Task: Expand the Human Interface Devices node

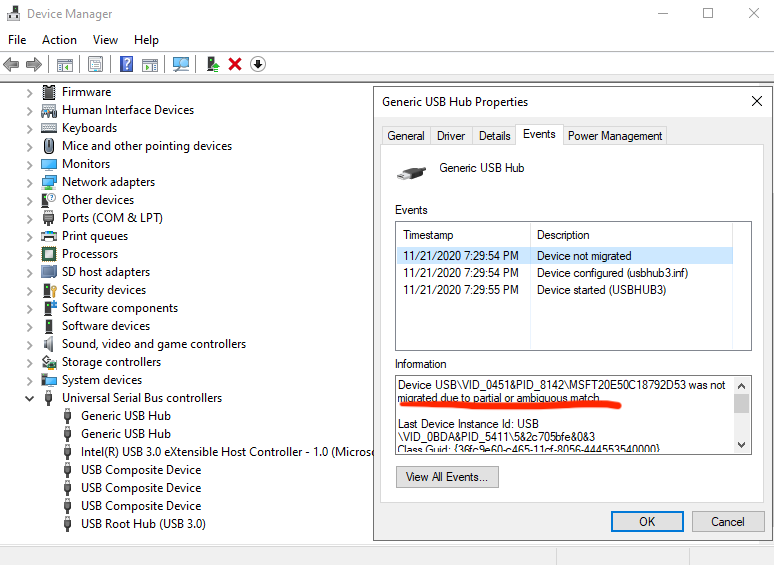Action: point(30,110)
